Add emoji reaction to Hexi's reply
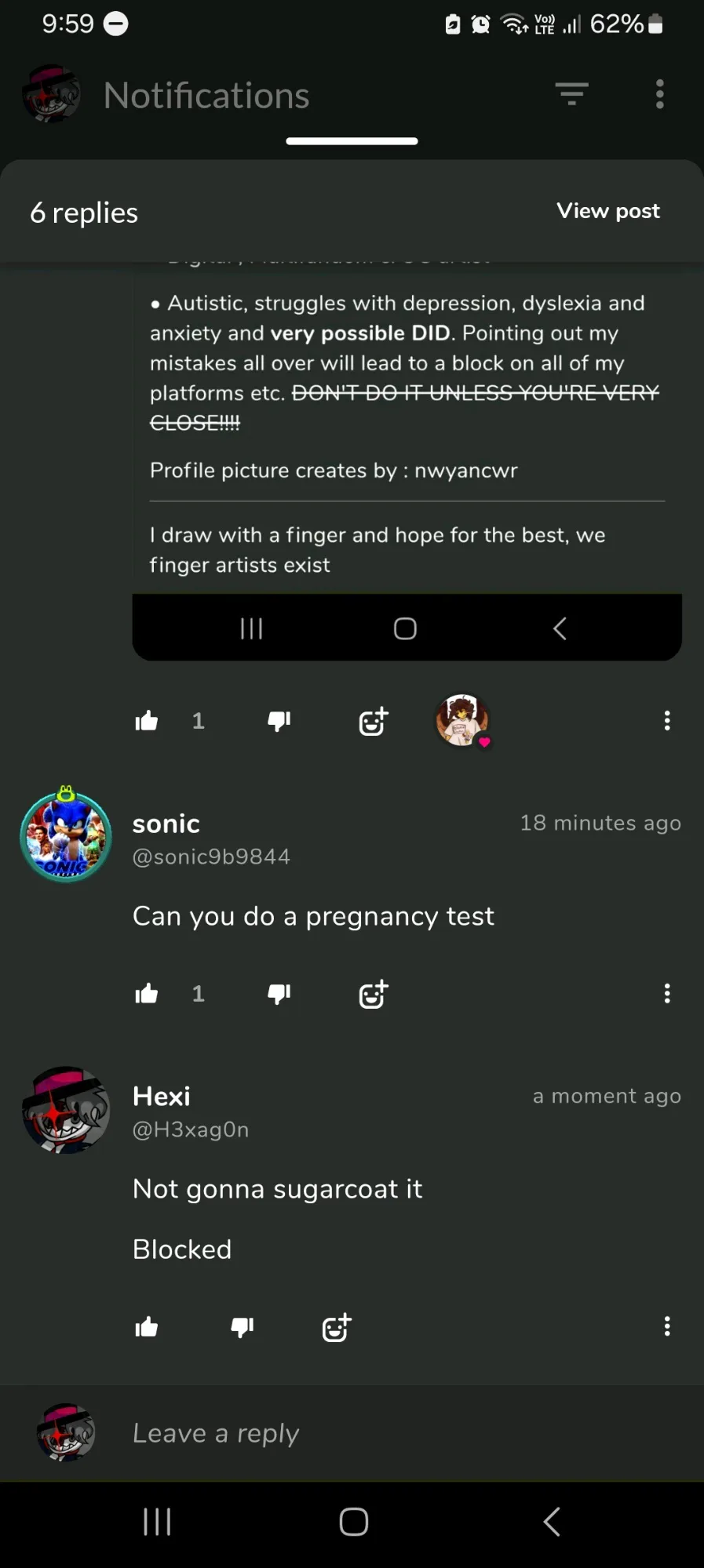The image size is (704, 1568). coord(337,1327)
